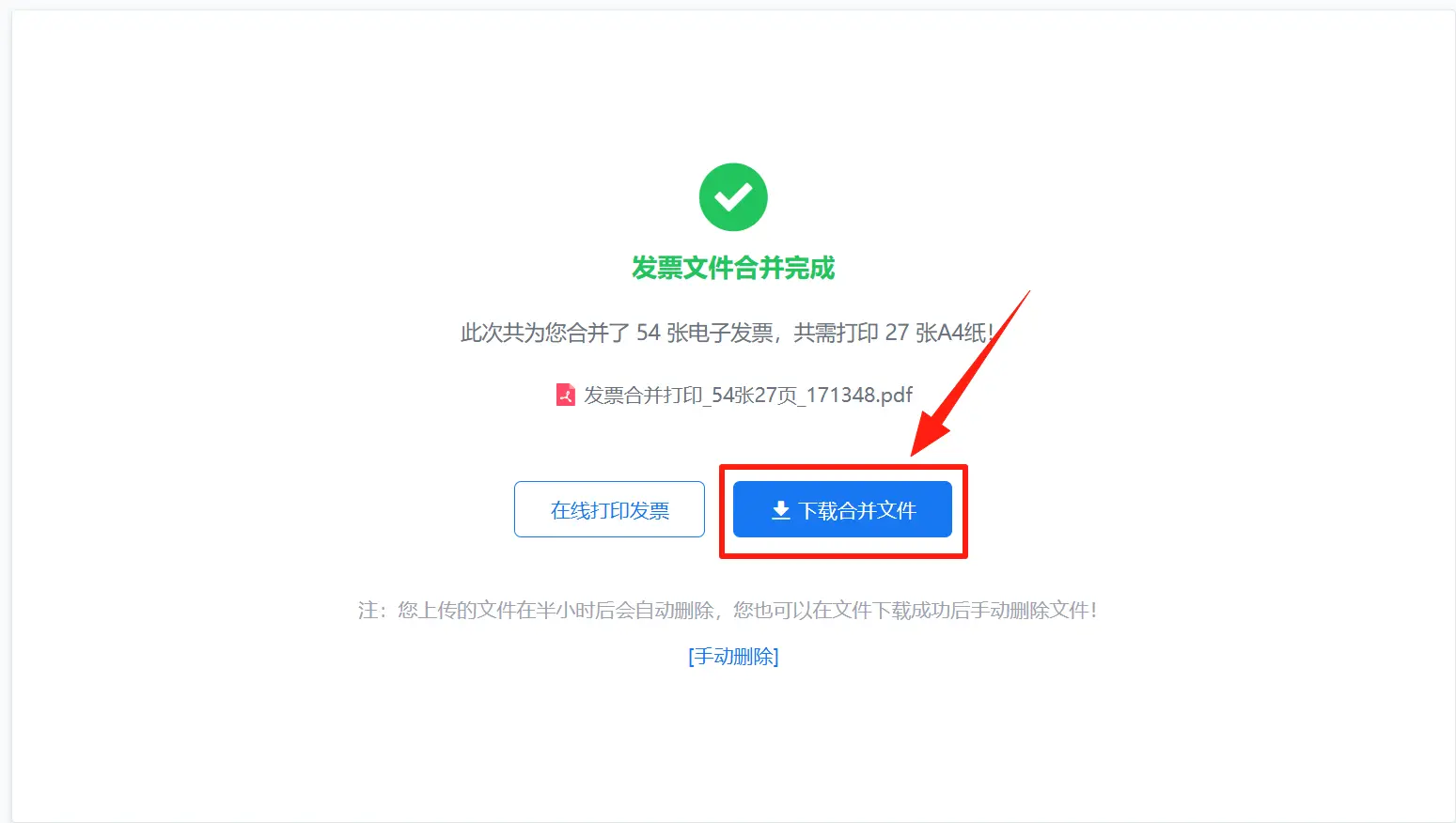Click the red arrow annotation graphic
The height and width of the screenshot is (823, 1456).
(x=968, y=374)
